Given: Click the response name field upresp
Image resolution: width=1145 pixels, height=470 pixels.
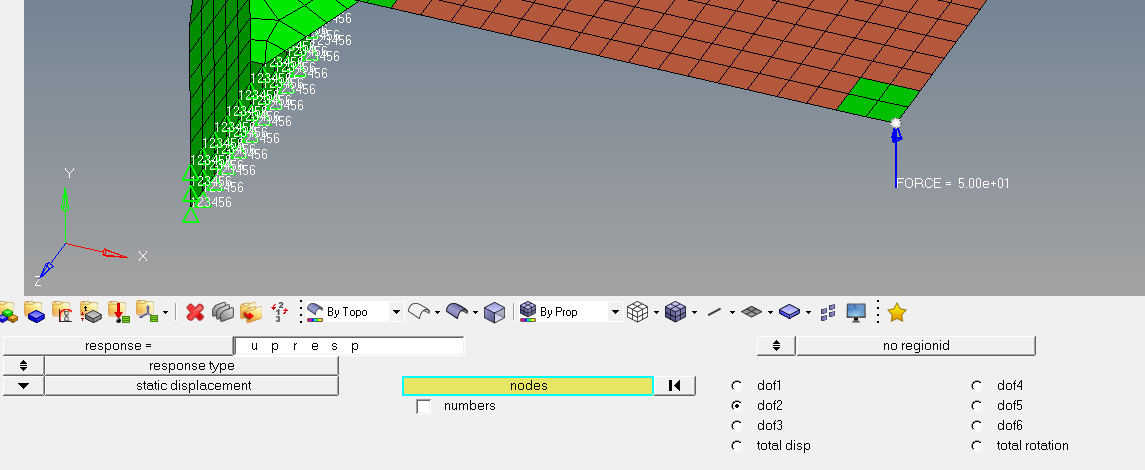Looking at the screenshot, I should [x=349, y=346].
